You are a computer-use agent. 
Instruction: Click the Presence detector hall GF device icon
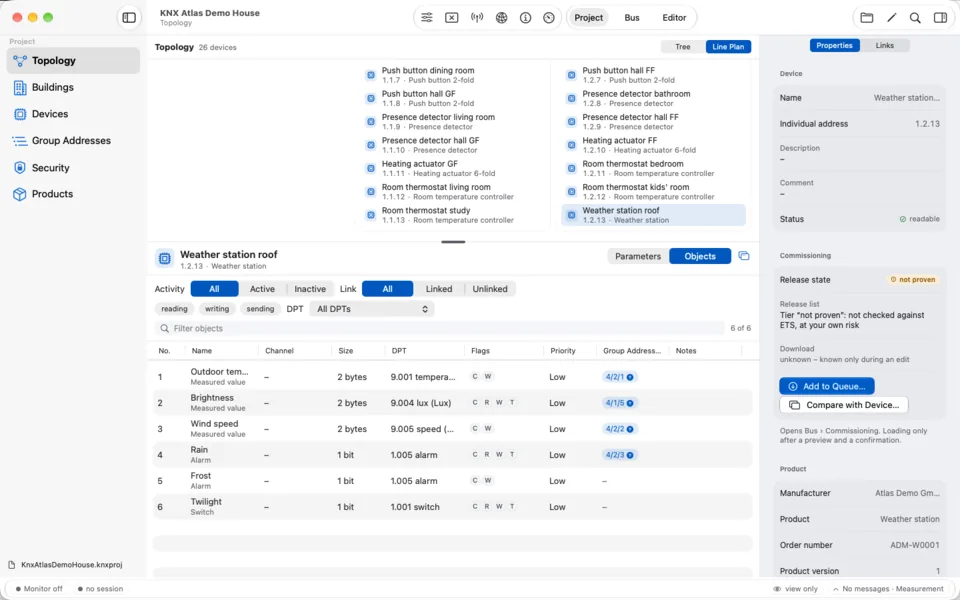370,145
